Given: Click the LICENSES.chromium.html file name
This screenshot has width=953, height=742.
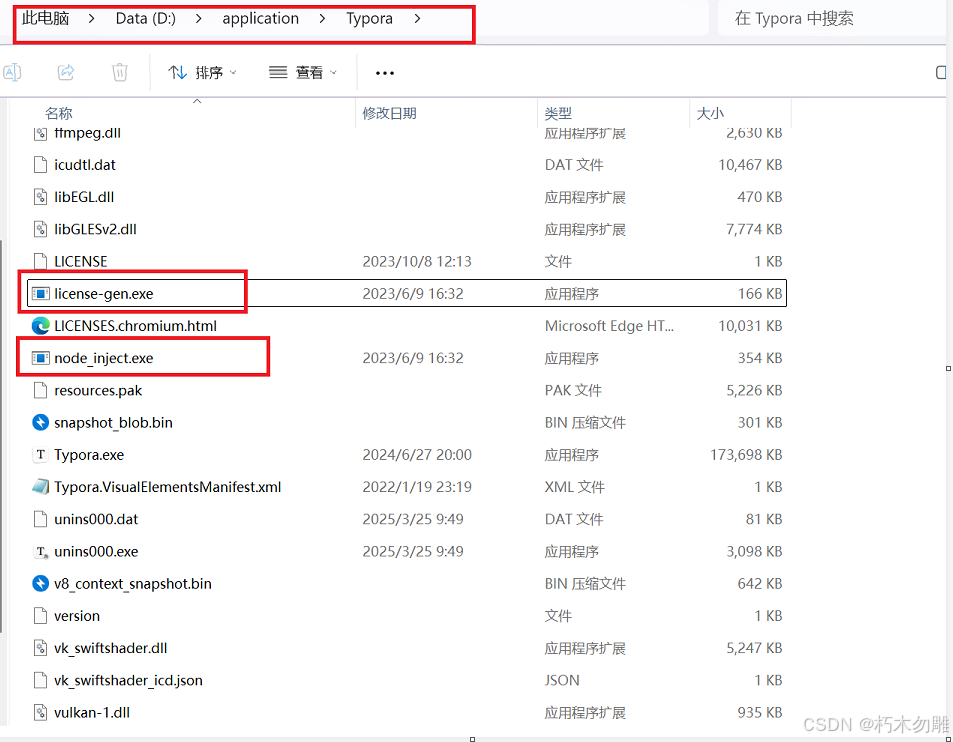Looking at the screenshot, I should (135, 326).
